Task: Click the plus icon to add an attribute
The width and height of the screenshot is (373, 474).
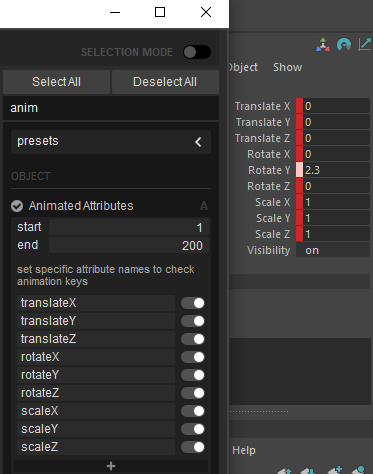Action: [111, 466]
